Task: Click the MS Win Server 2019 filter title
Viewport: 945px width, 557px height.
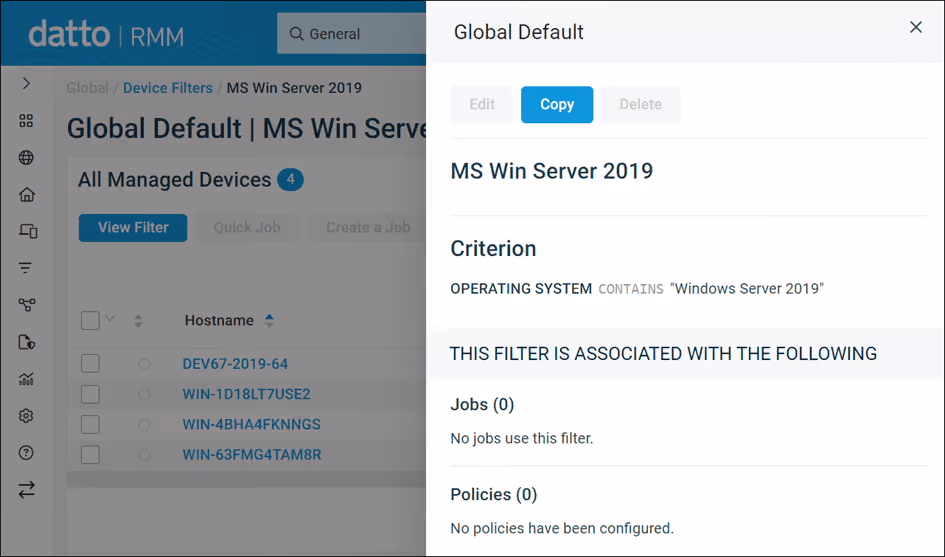Action: point(551,171)
